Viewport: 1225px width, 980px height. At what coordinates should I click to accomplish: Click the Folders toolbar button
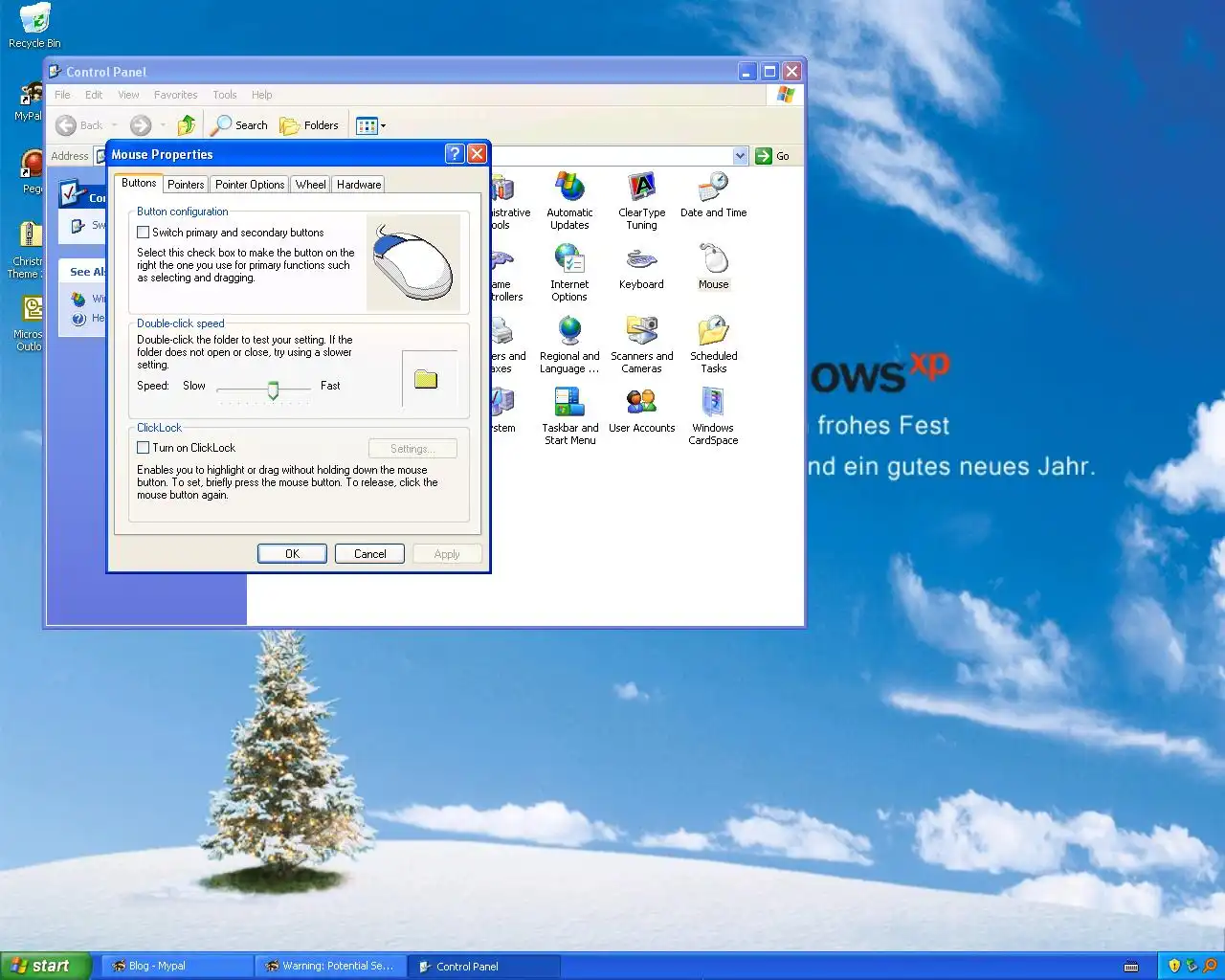[309, 125]
